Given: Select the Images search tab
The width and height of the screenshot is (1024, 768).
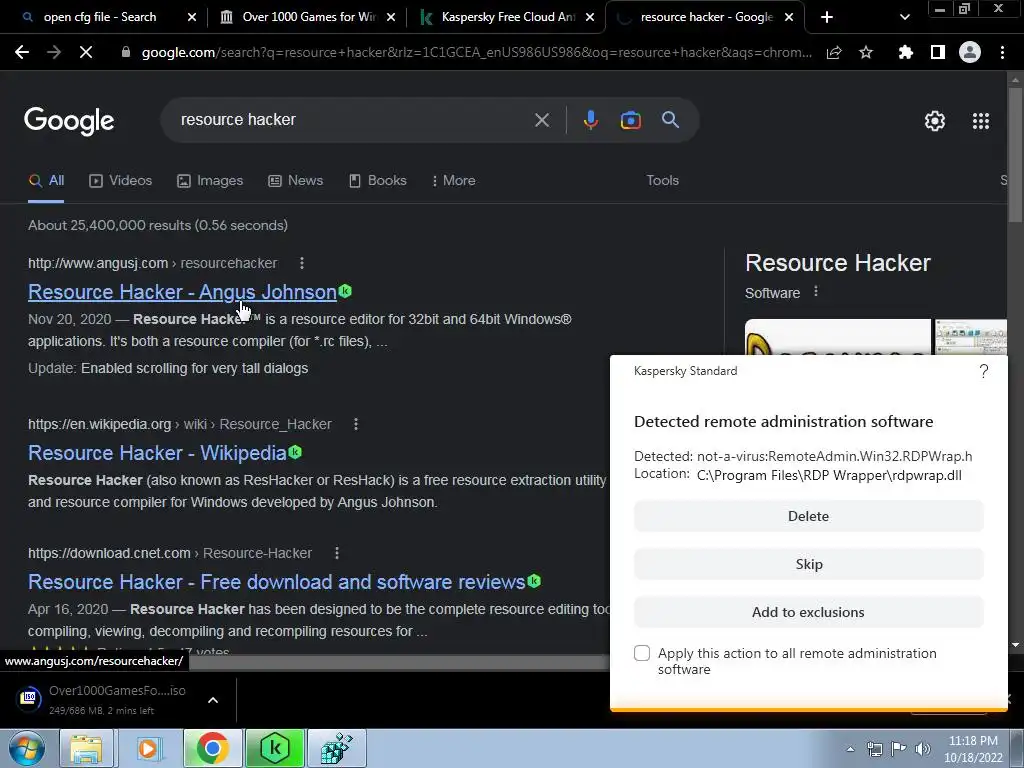Looking at the screenshot, I should pos(210,180).
